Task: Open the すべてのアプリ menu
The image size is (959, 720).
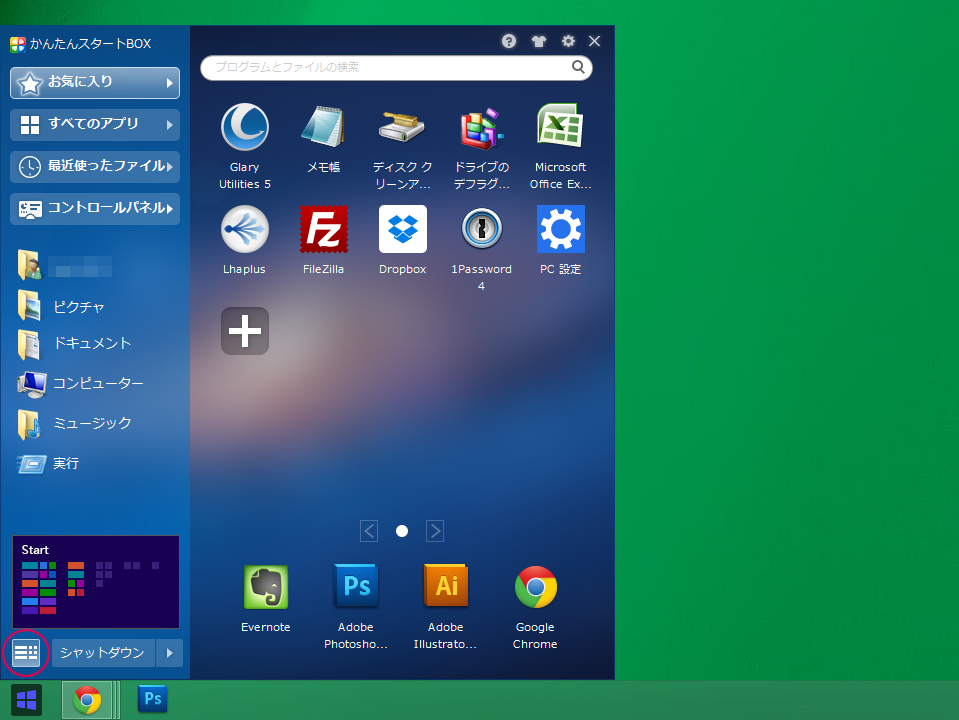Action: (x=95, y=125)
